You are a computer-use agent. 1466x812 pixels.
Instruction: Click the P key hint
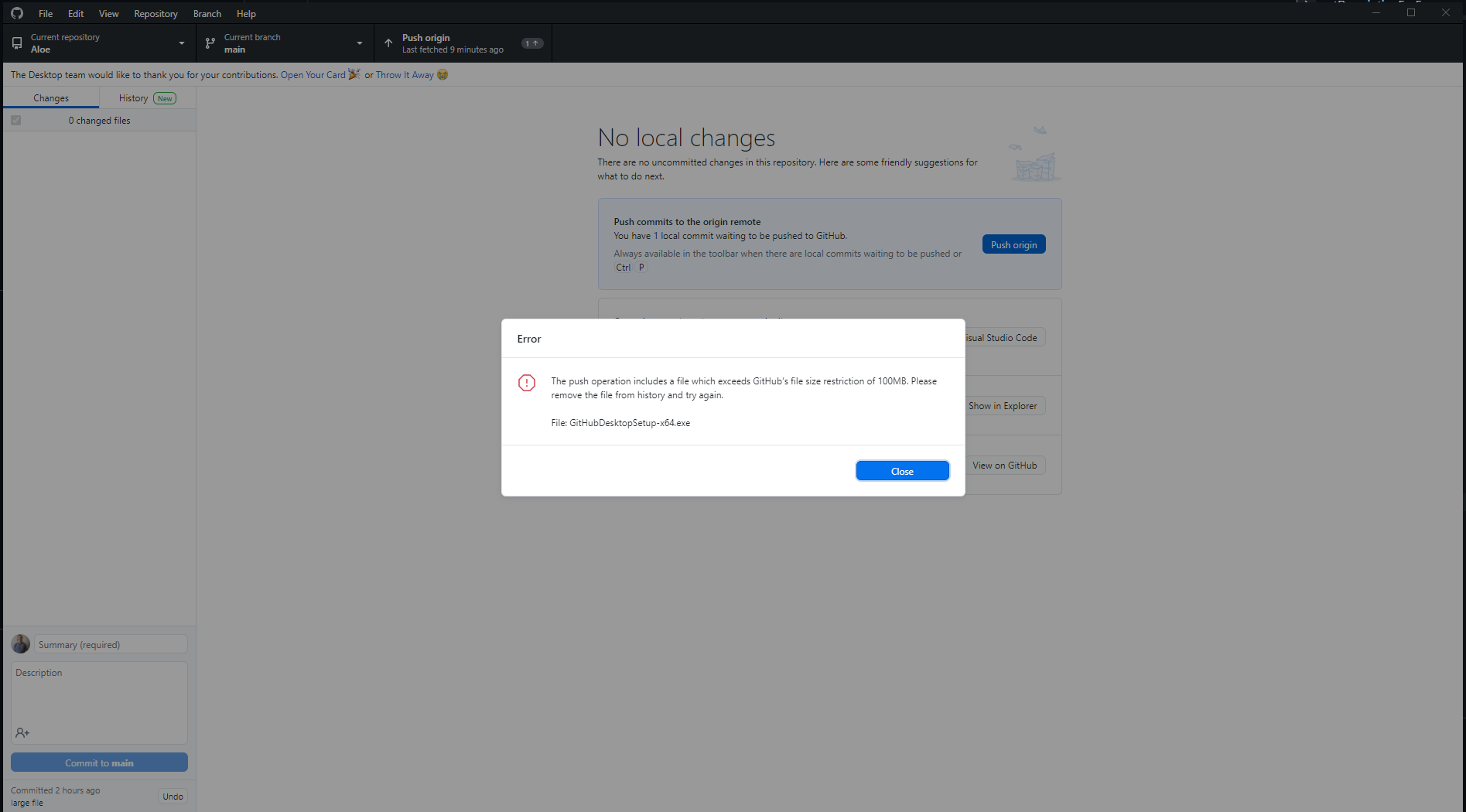641,268
